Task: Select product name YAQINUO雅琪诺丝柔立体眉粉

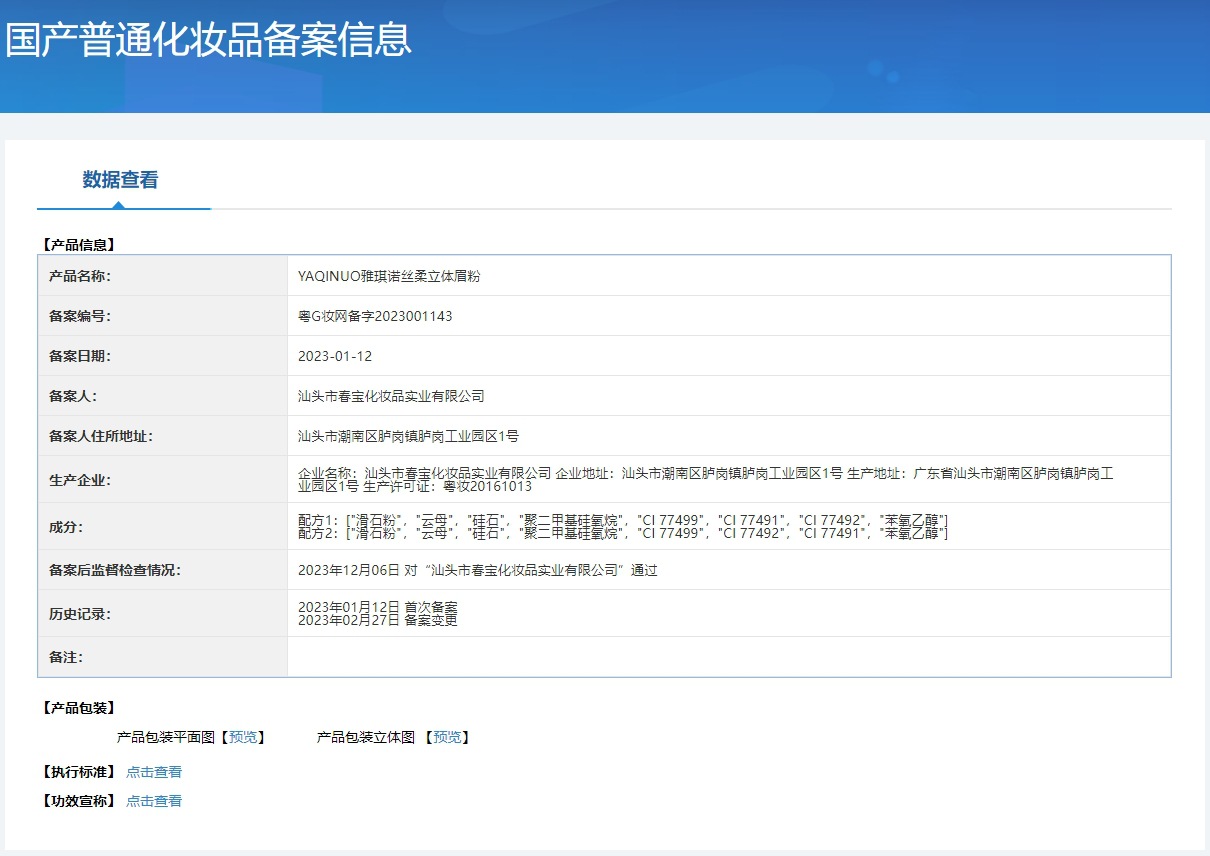Action: tap(389, 276)
